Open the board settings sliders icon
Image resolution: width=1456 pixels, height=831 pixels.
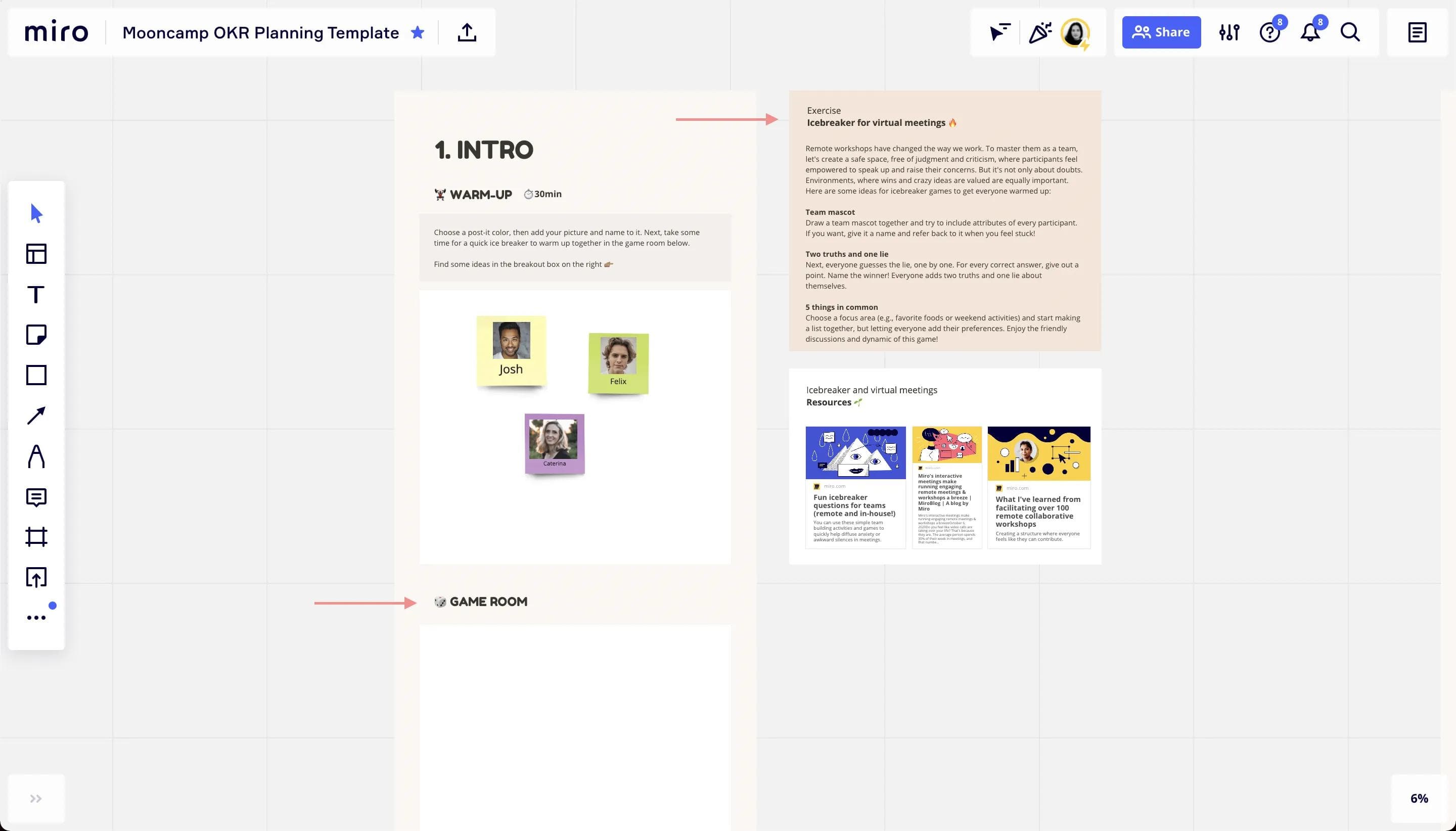tap(1229, 32)
